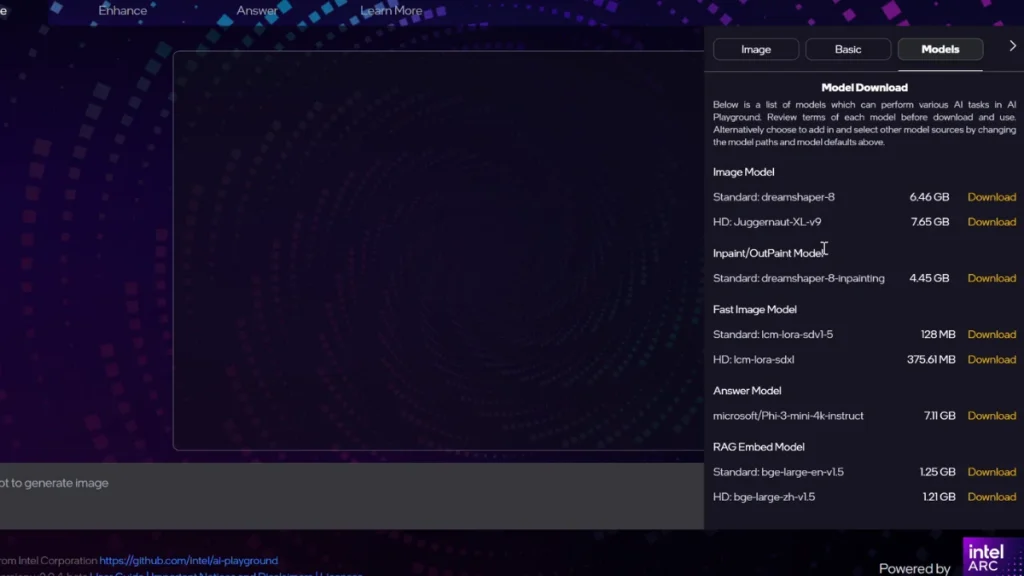Screen dimensions: 1024x576
Task: Click the Intel ARC logo
Action: [993, 556]
